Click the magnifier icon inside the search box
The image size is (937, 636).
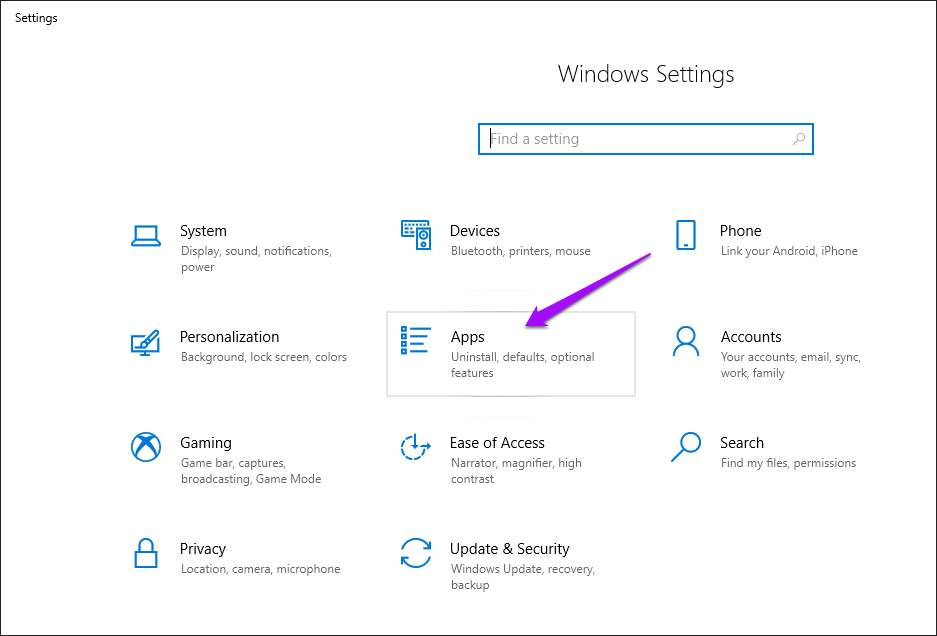pyautogui.click(x=798, y=139)
